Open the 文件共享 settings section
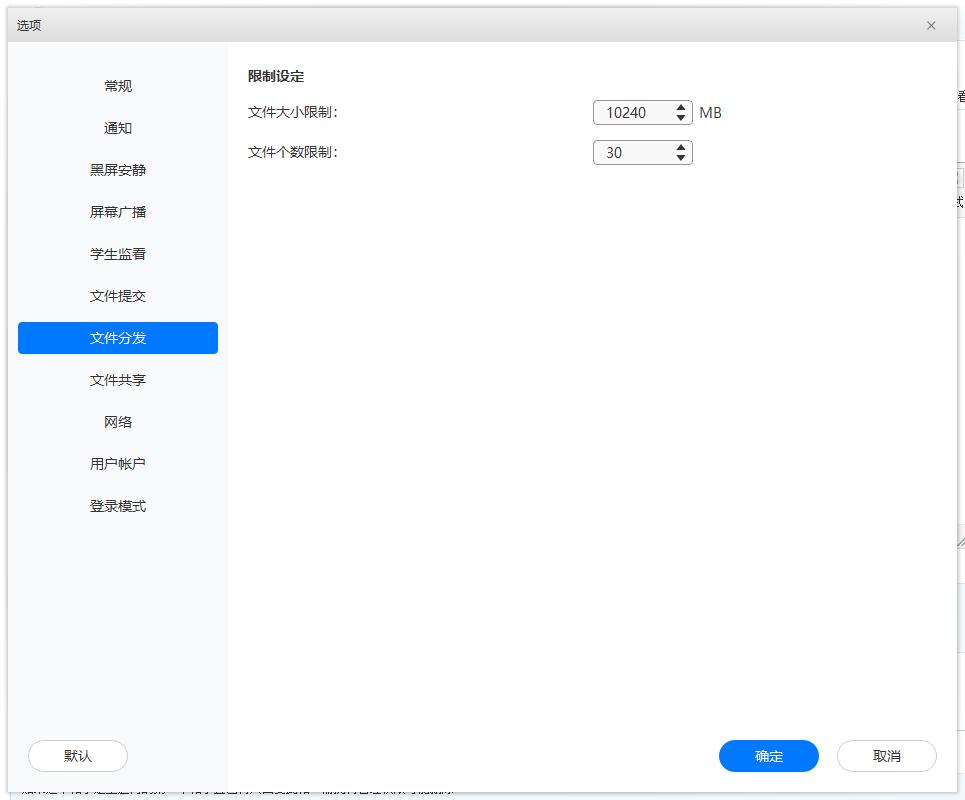Viewport: 965px width, 800px height. [x=117, y=380]
